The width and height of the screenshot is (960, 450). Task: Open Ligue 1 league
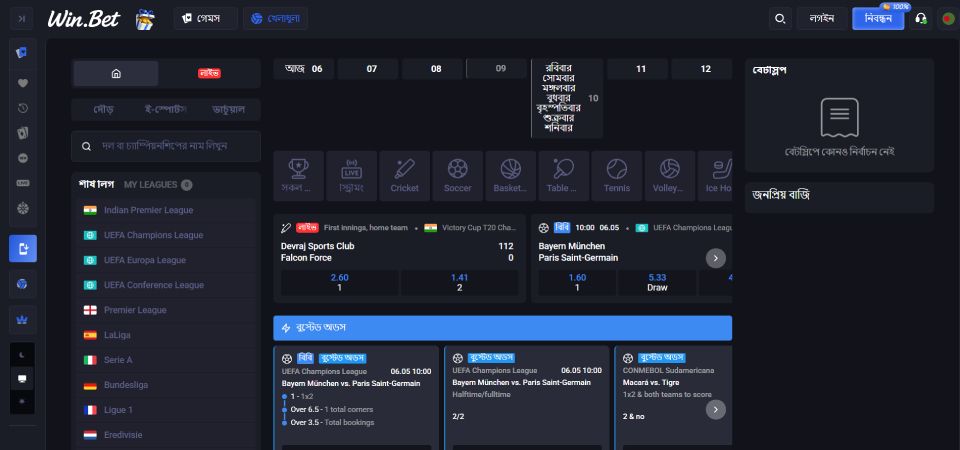pos(166,410)
